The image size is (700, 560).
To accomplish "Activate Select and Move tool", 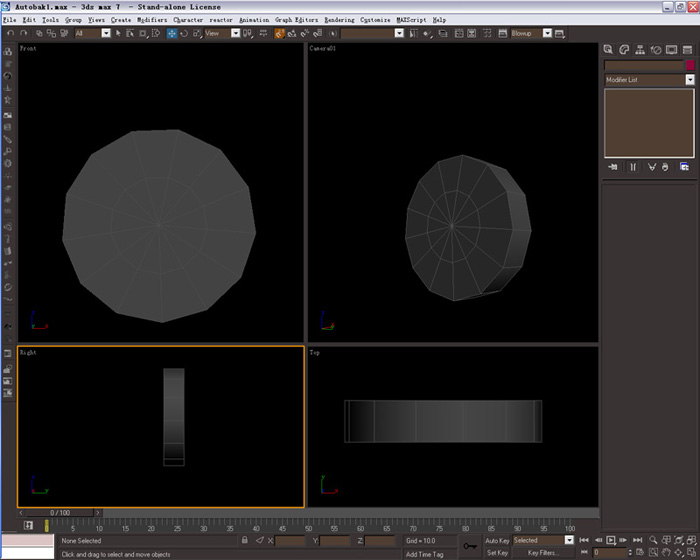I will pyautogui.click(x=172, y=33).
